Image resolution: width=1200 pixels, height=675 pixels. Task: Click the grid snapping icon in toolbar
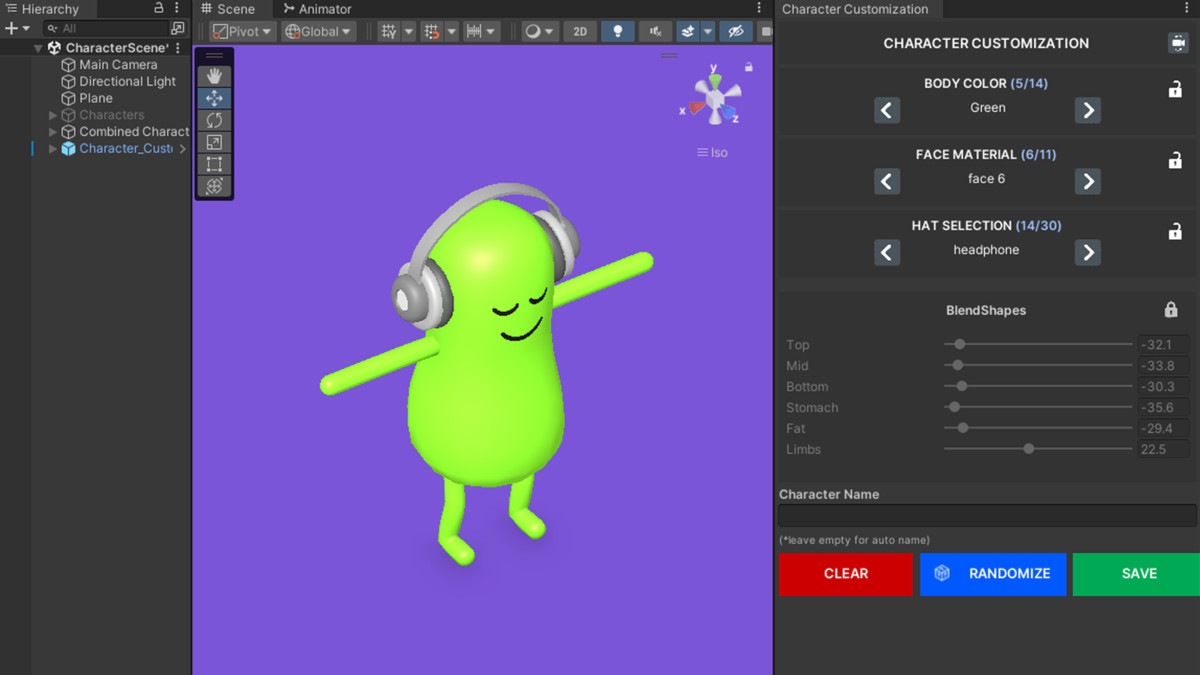click(x=430, y=31)
